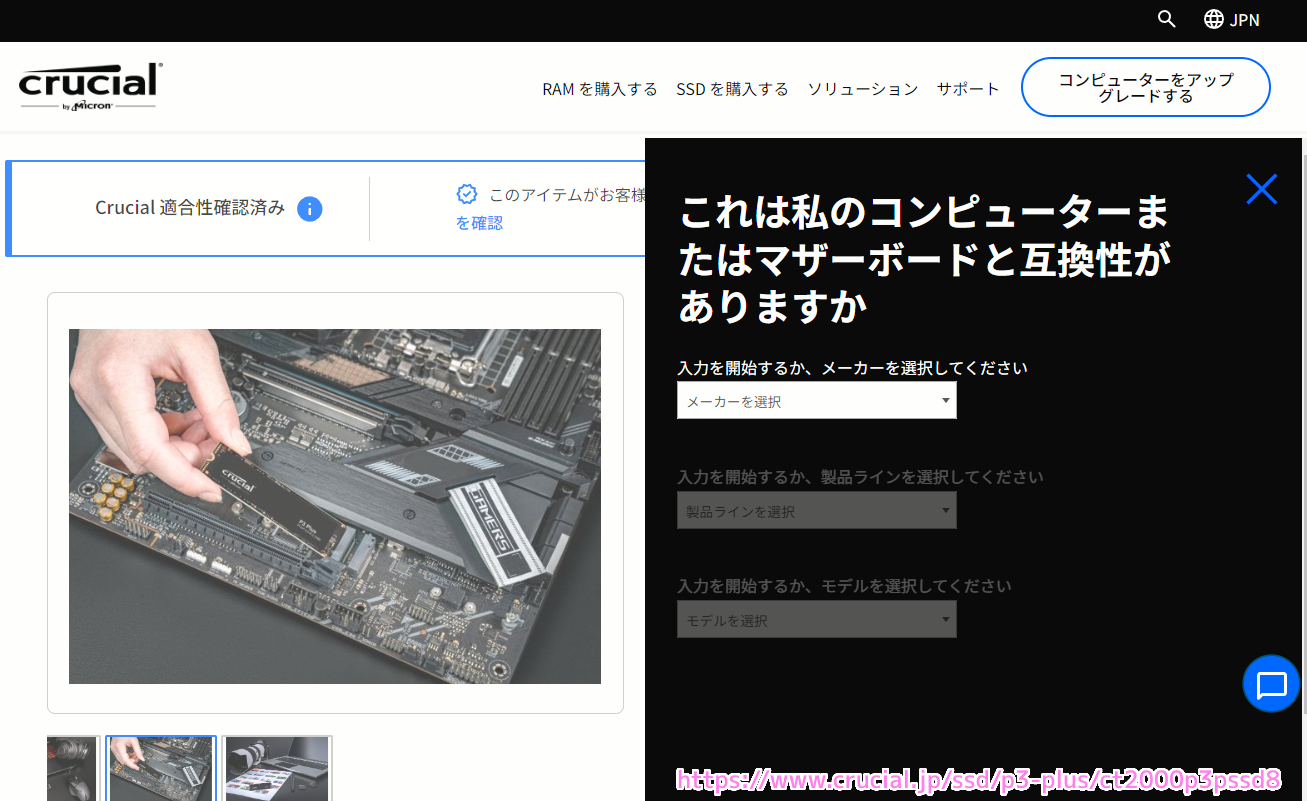Click the checkmark badge compatibility icon

point(466,194)
